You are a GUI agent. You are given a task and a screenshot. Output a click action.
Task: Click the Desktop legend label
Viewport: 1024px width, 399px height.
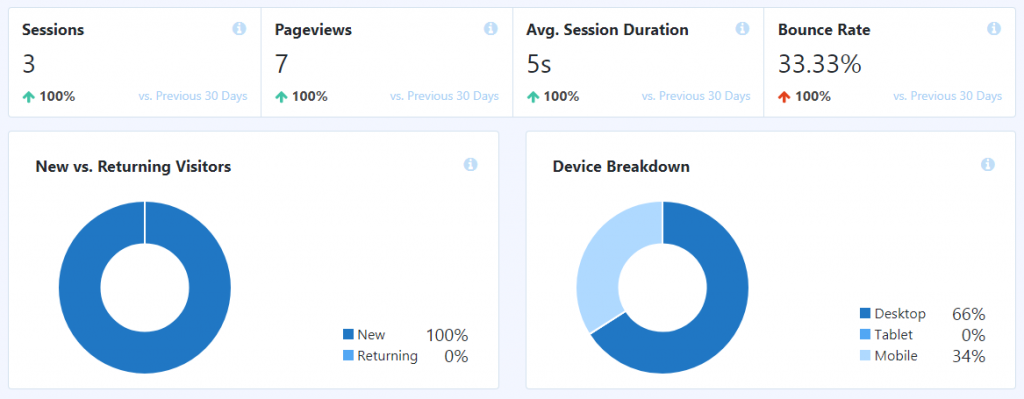point(900,314)
